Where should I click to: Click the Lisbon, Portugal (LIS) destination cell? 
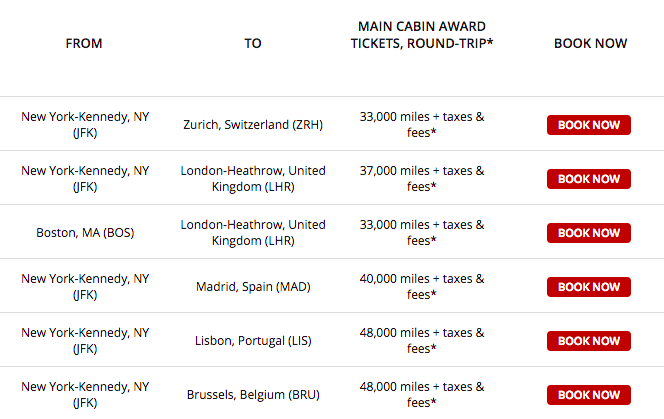coord(253,341)
